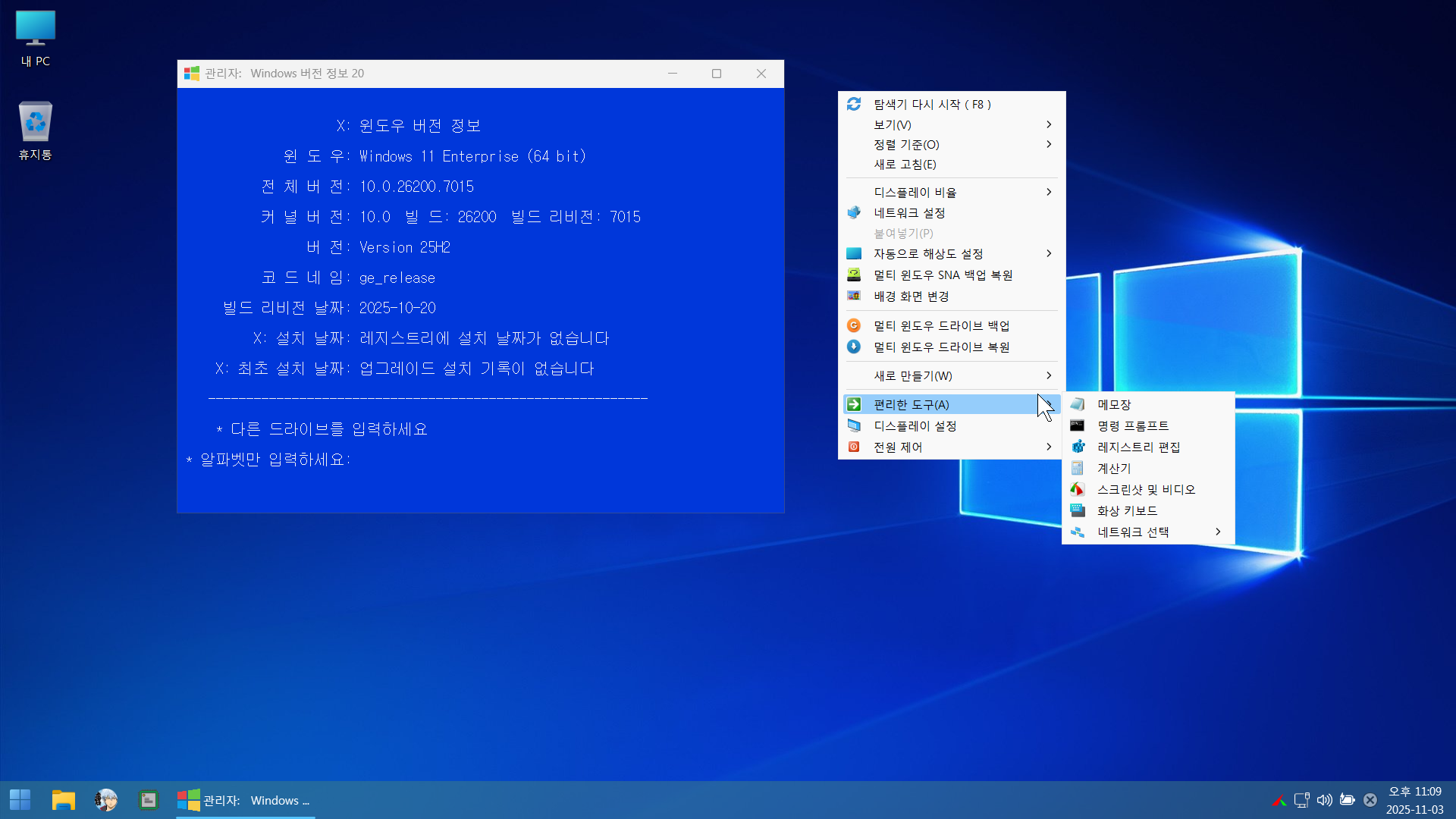Open the My PC (내 PC) desktop icon
The image size is (1456, 819).
click(x=35, y=38)
